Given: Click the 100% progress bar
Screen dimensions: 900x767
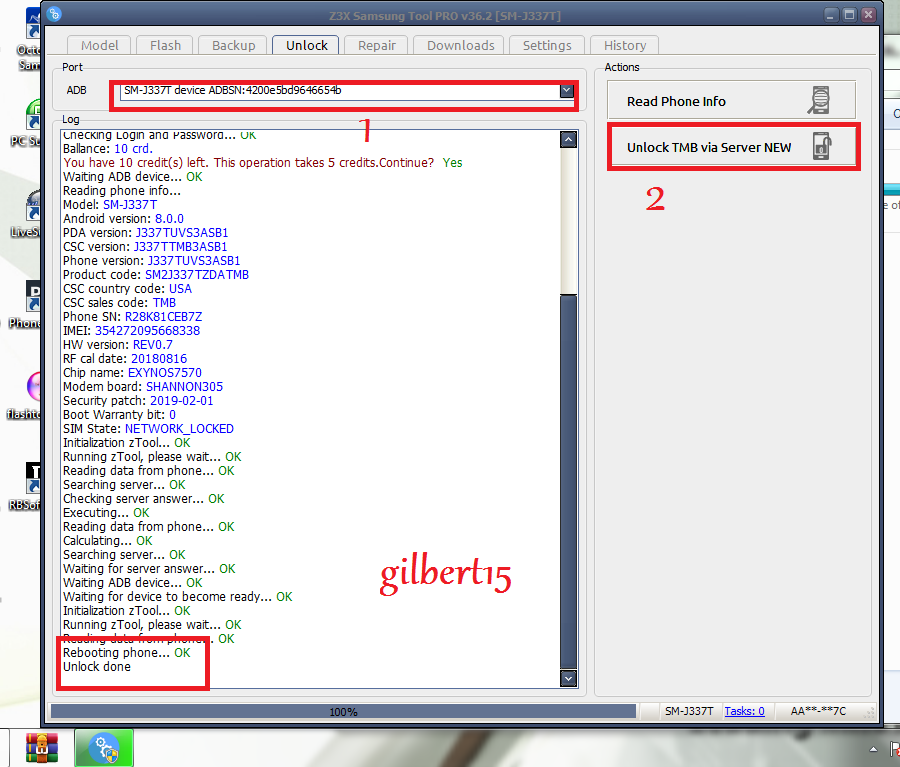Looking at the screenshot, I should click(343, 712).
